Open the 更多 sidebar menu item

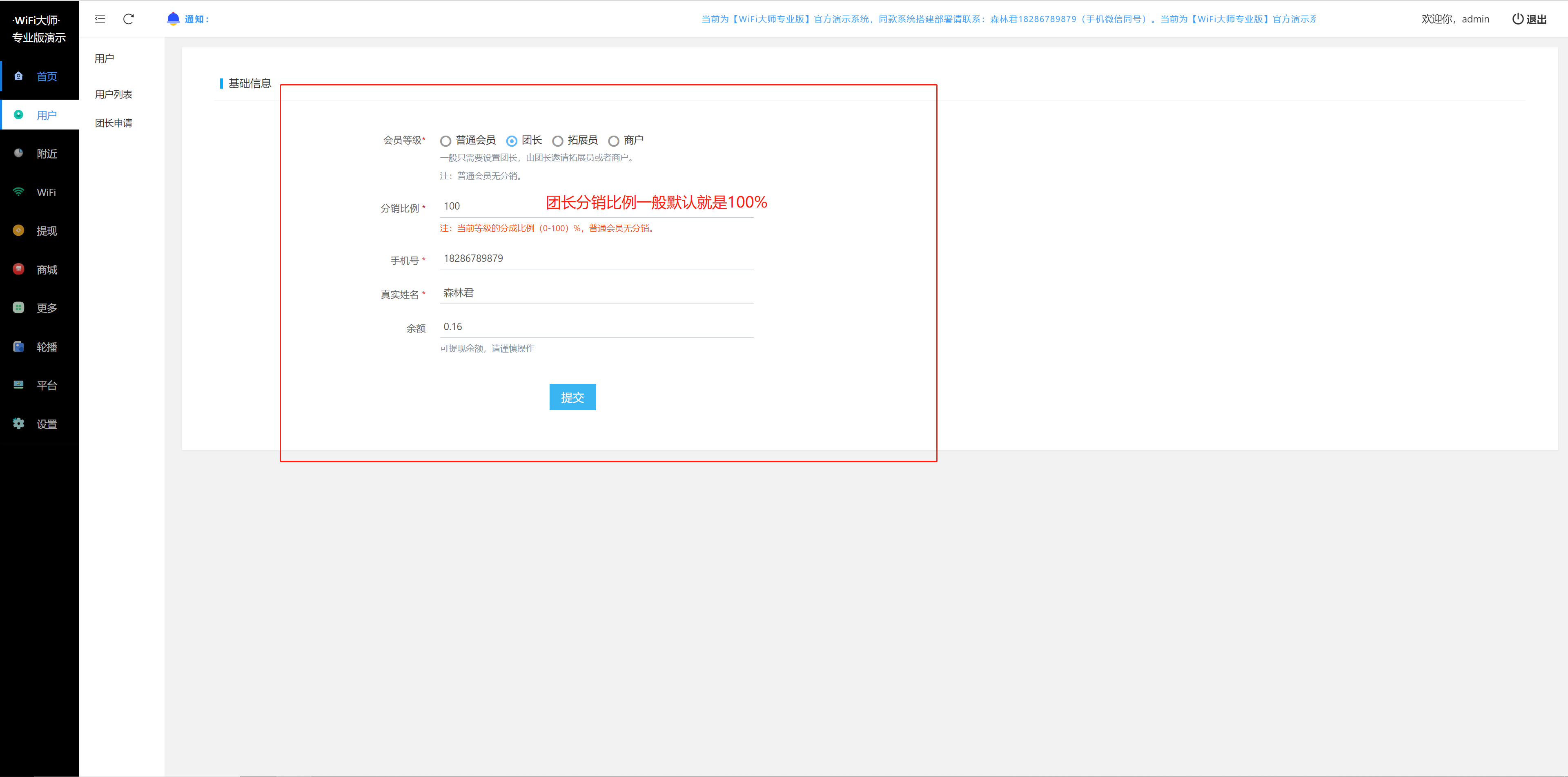pos(40,308)
